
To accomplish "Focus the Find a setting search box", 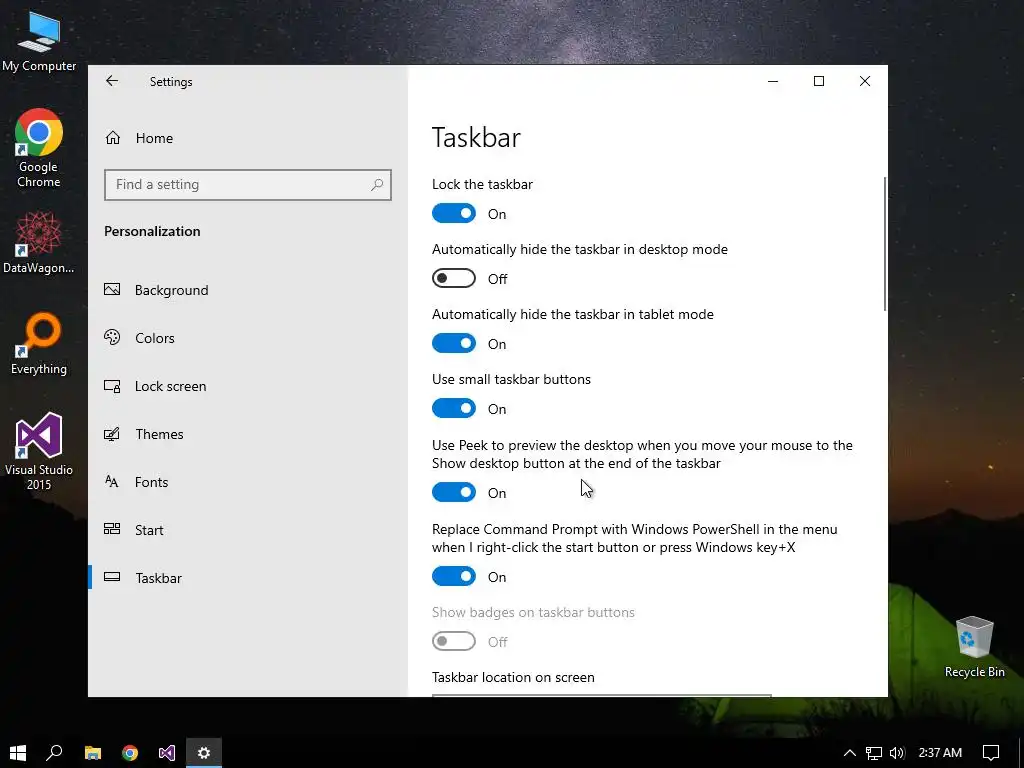I will (248, 185).
